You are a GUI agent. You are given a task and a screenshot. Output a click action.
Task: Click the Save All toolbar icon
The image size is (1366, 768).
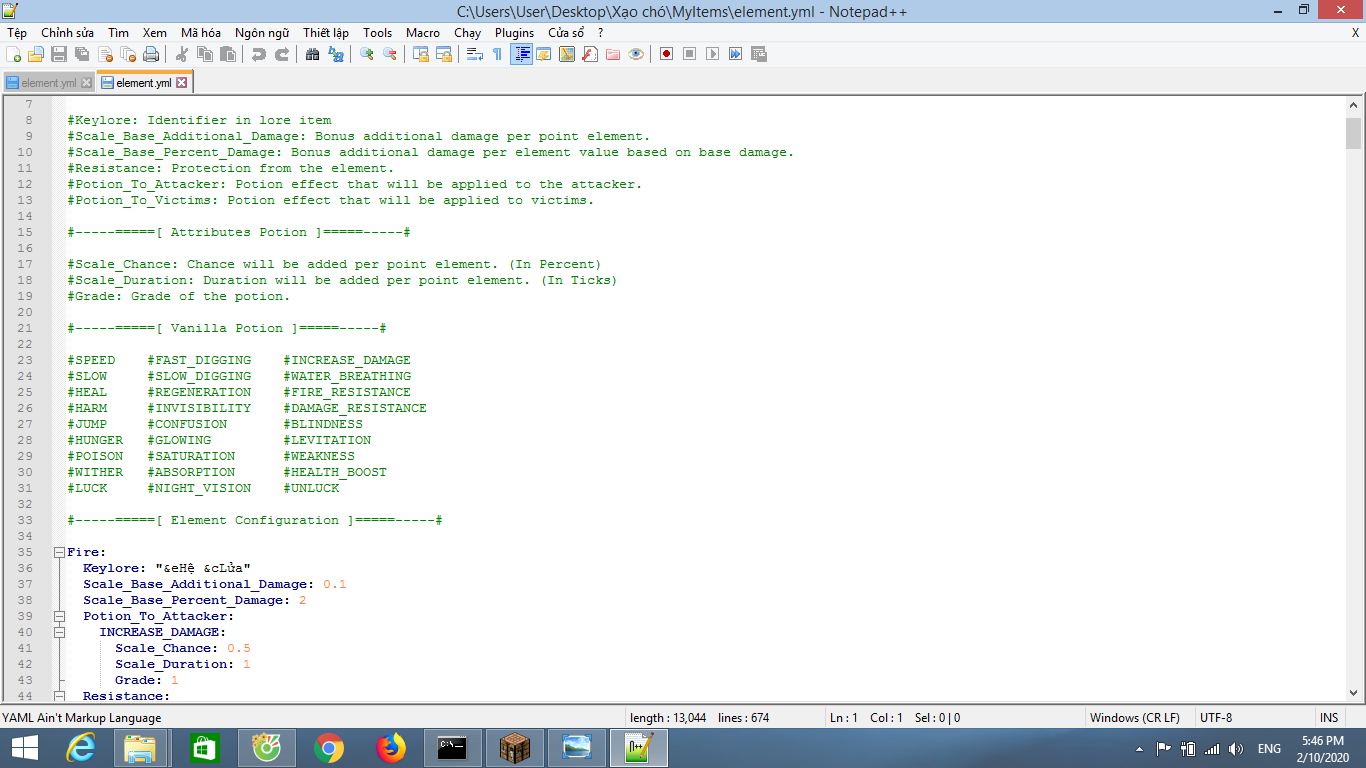[82, 54]
